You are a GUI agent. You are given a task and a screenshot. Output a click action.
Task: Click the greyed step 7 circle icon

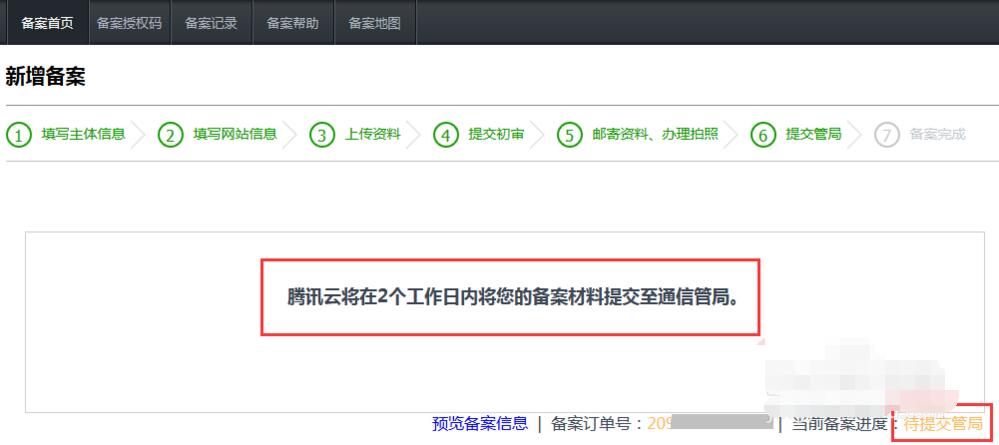(886, 135)
